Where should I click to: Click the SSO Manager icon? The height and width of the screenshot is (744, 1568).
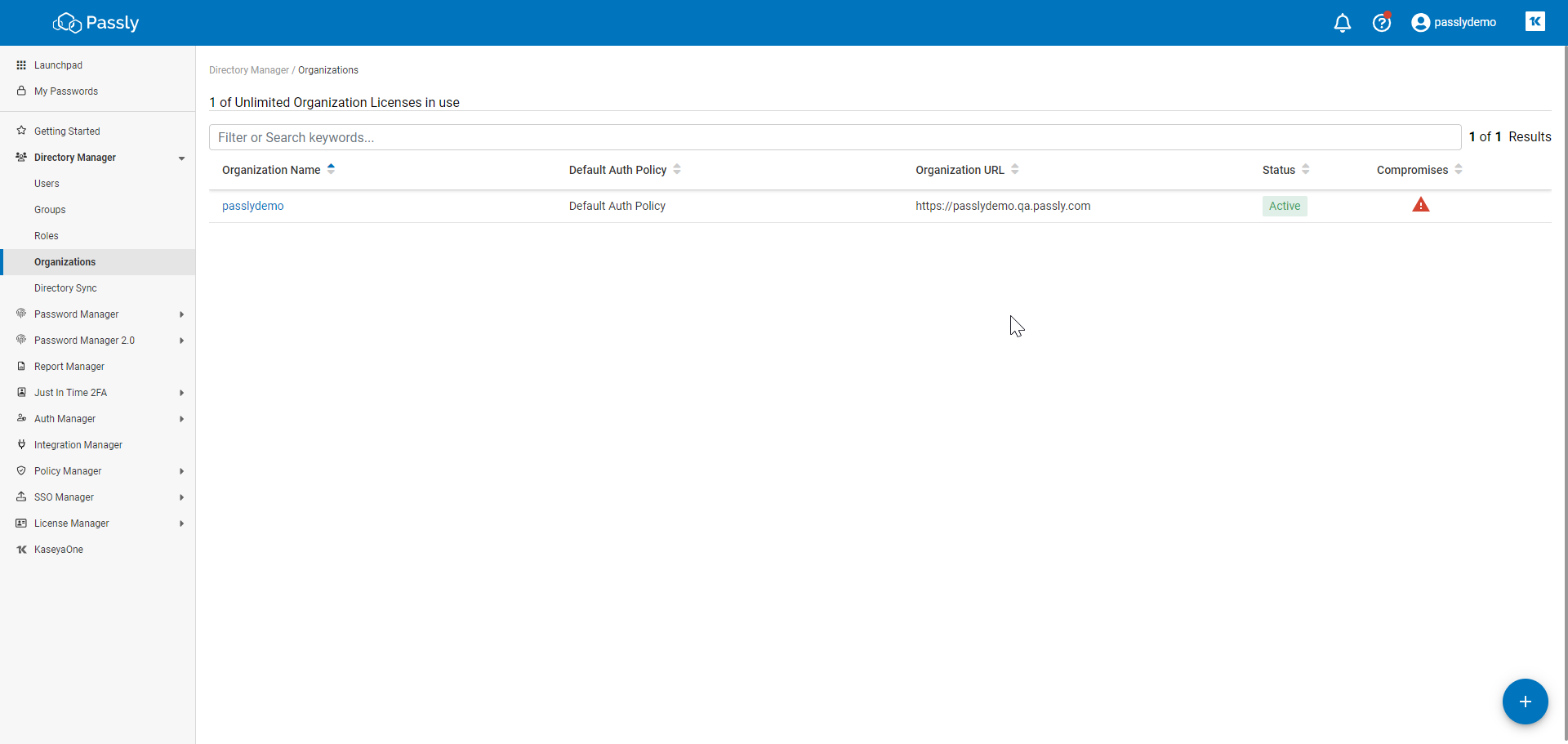(x=21, y=497)
